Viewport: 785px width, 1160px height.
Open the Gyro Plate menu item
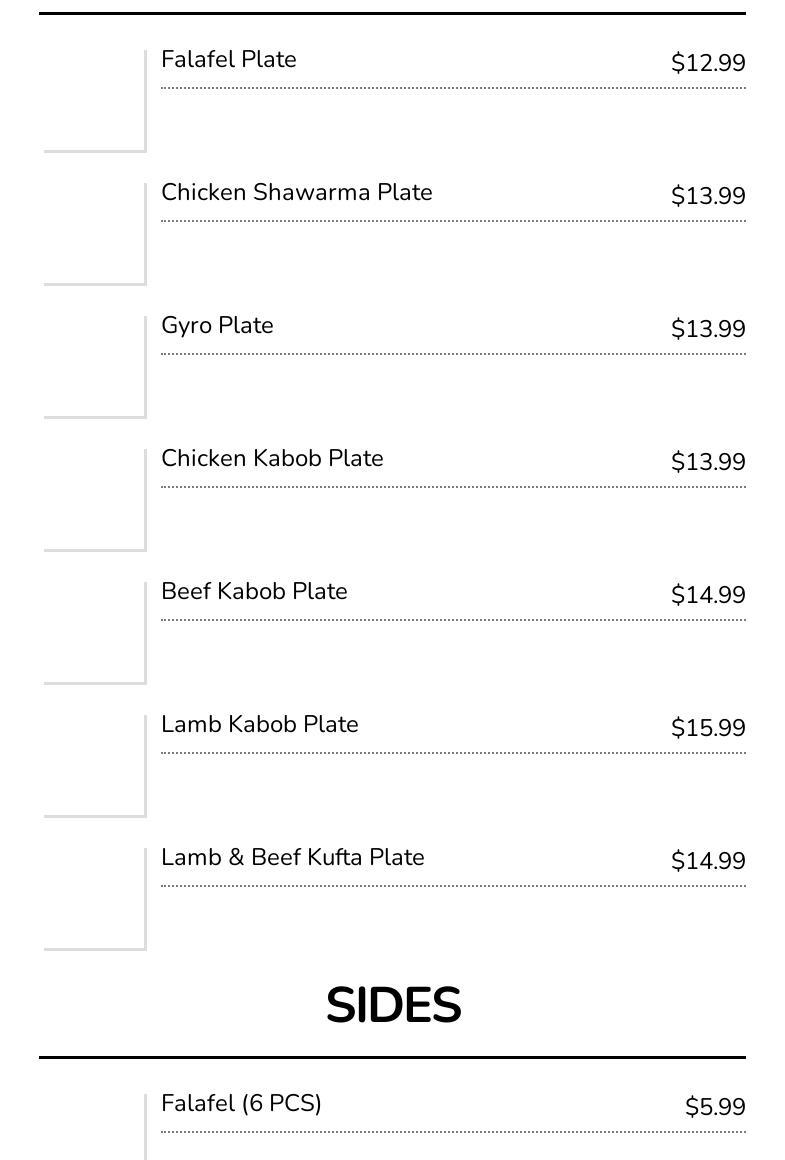tap(217, 326)
